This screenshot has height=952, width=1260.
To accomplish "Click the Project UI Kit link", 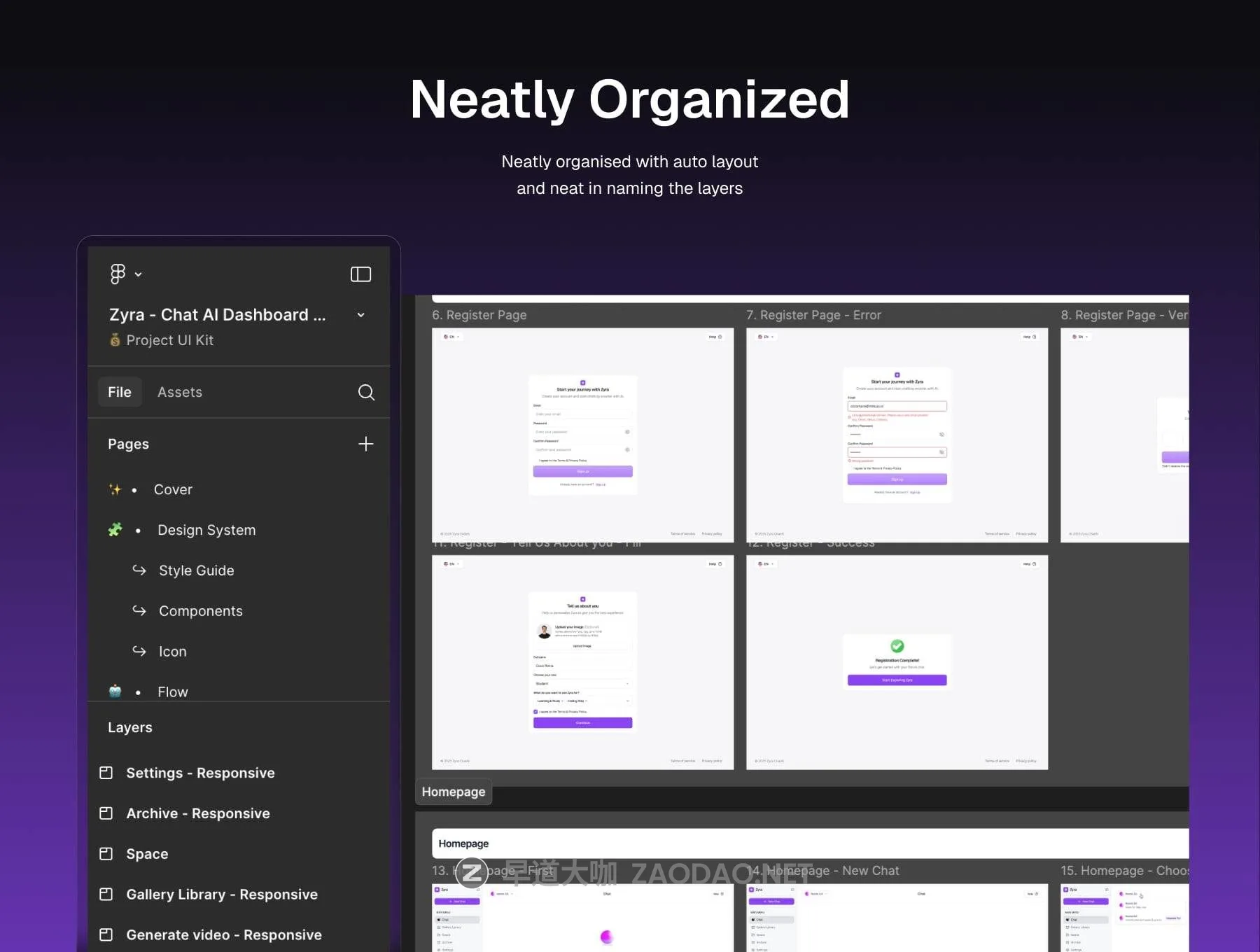I will [169, 340].
